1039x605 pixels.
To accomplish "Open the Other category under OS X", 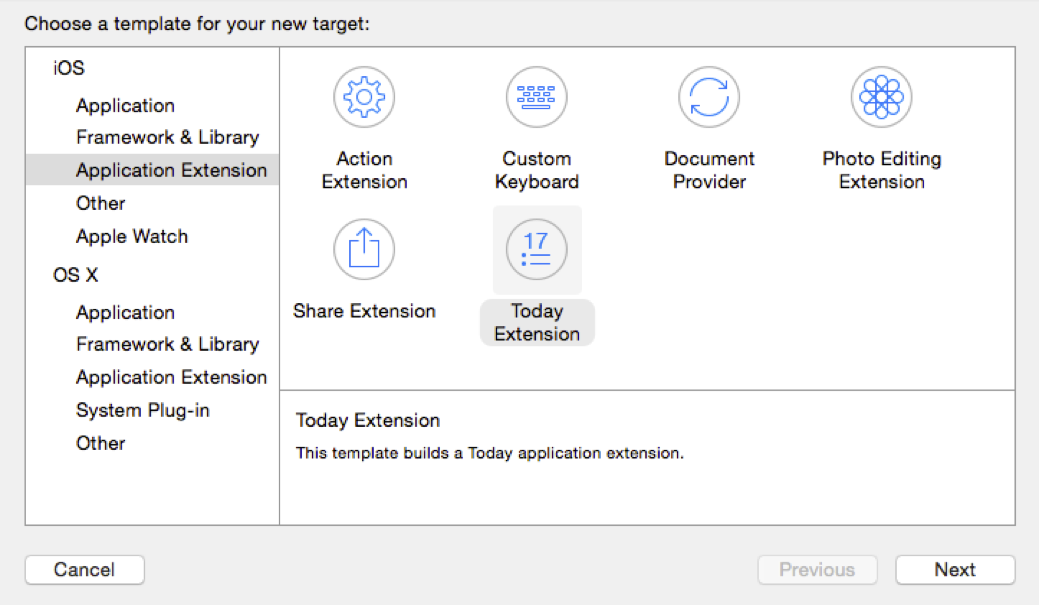I will (x=101, y=444).
